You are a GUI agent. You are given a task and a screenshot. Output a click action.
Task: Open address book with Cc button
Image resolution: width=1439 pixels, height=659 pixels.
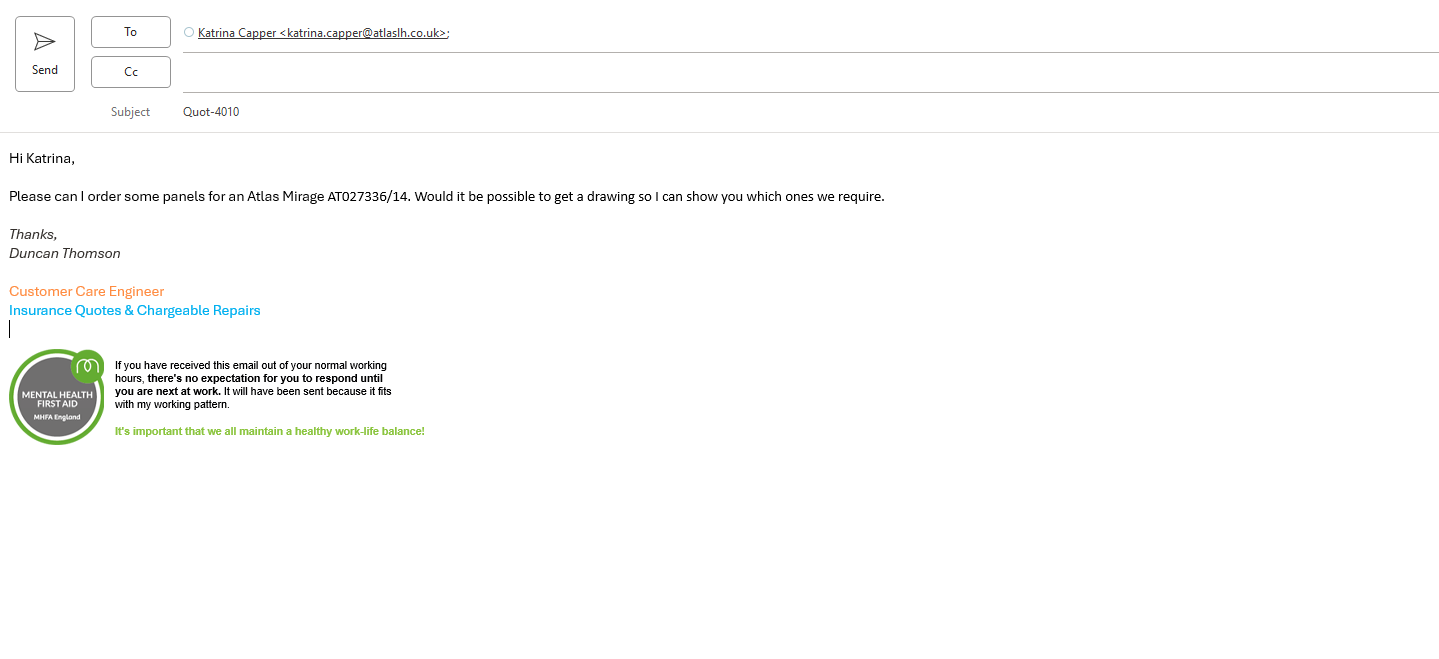pyautogui.click(x=131, y=72)
